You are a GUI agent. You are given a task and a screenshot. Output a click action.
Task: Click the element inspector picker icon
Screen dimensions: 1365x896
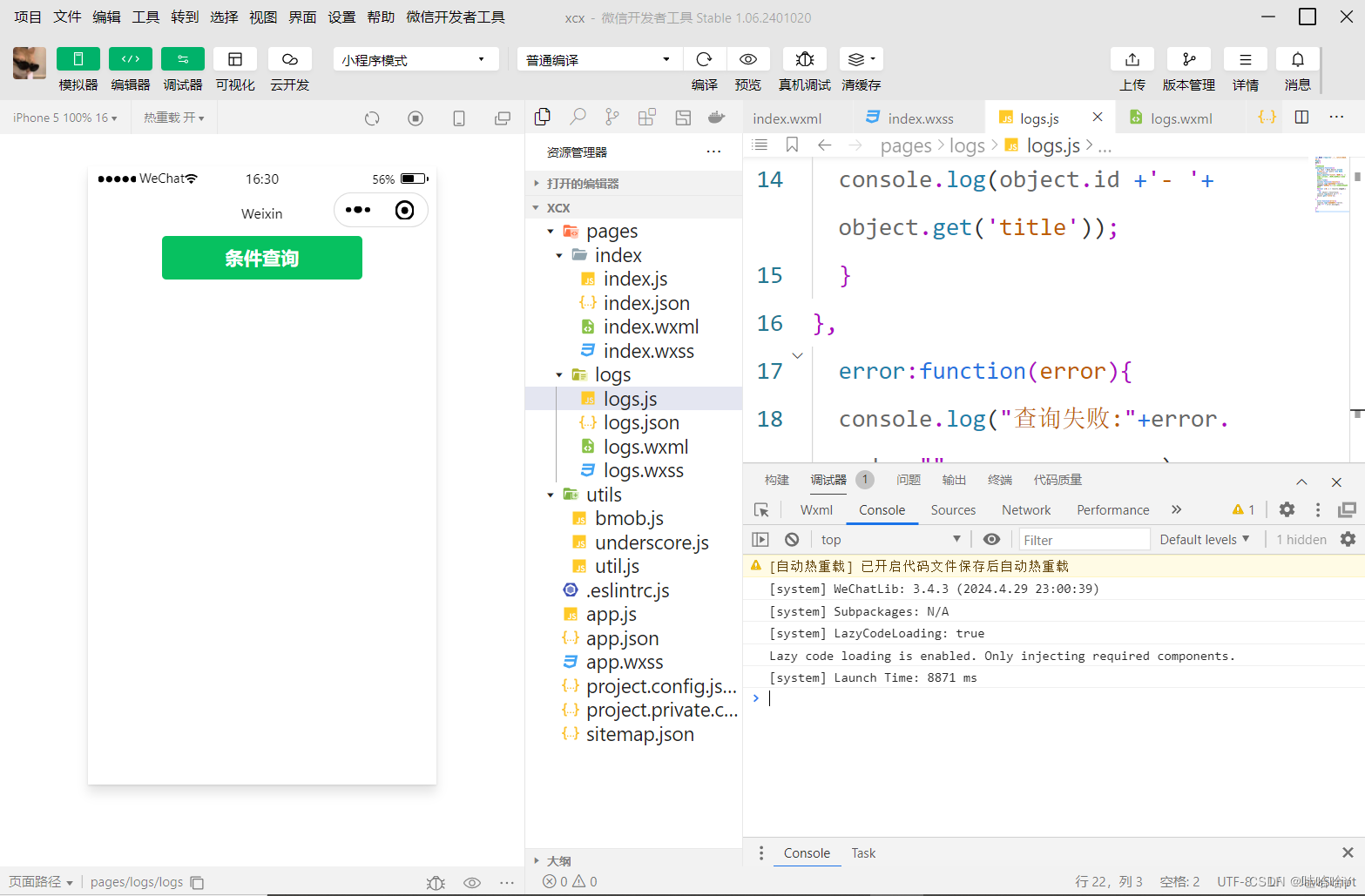pyautogui.click(x=761, y=510)
